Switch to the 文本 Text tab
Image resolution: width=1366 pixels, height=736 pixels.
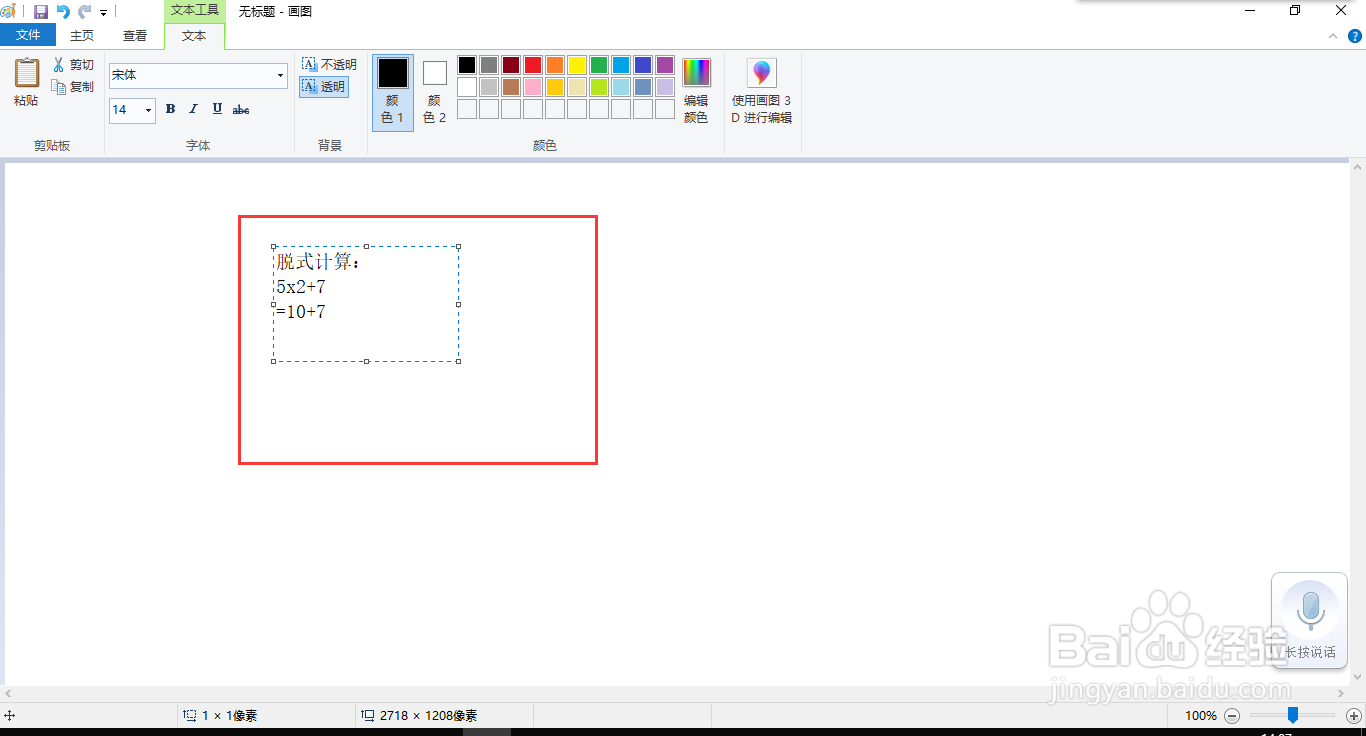click(x=194, y=35)
